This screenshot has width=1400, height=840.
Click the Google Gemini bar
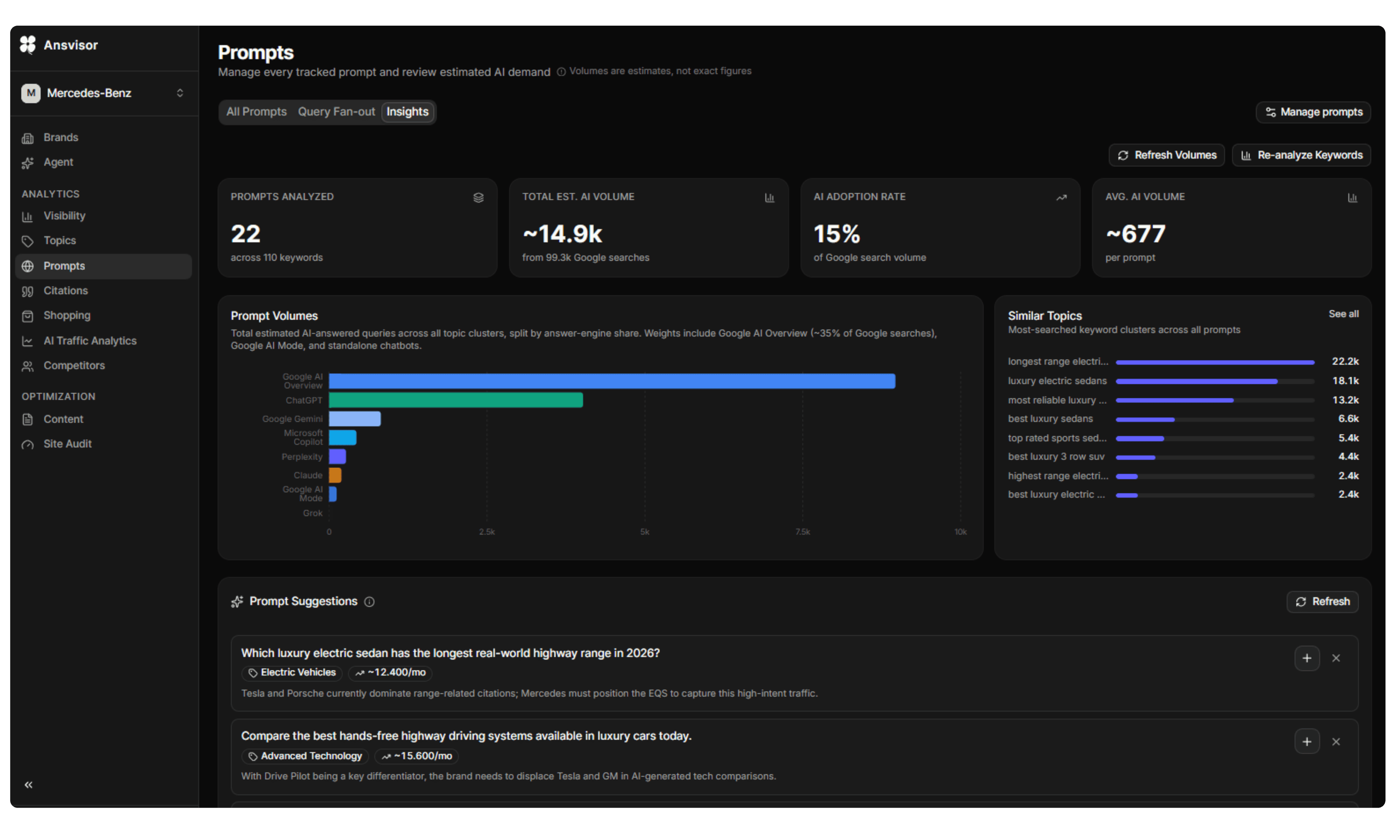click(355, 419)
